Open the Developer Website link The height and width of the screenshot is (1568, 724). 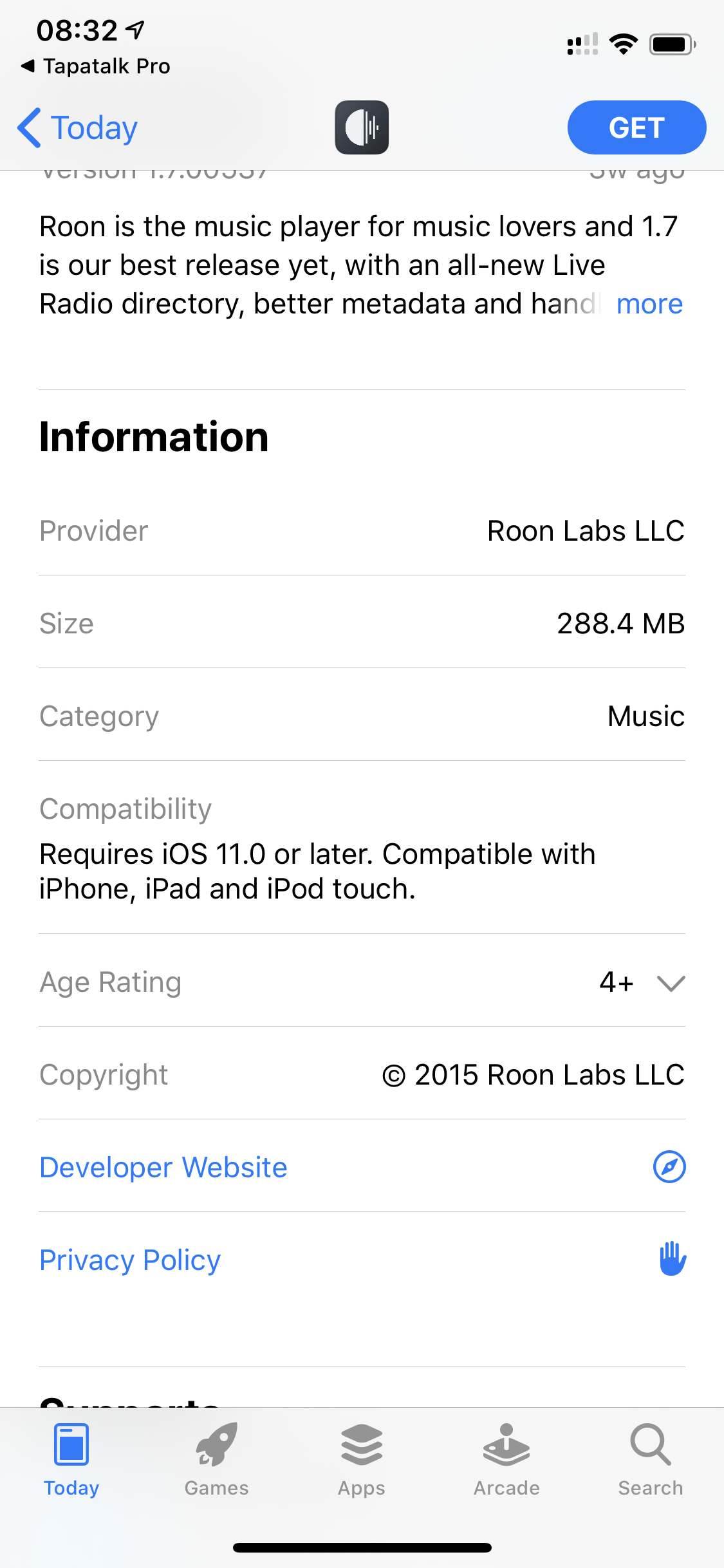pos(163,1167)
